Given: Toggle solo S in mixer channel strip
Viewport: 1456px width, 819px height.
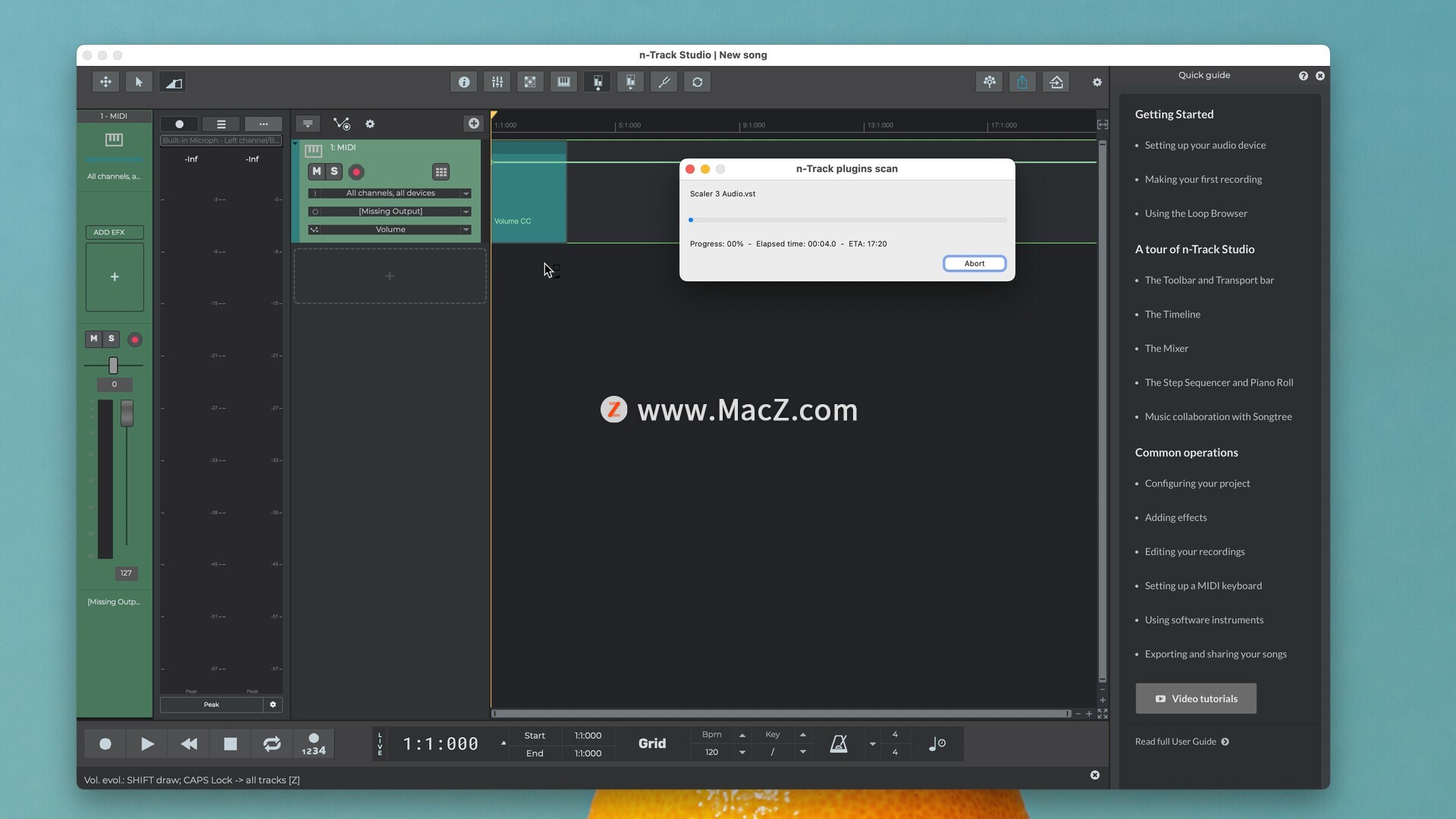Looking at the screenshot, I should [111, 339].
